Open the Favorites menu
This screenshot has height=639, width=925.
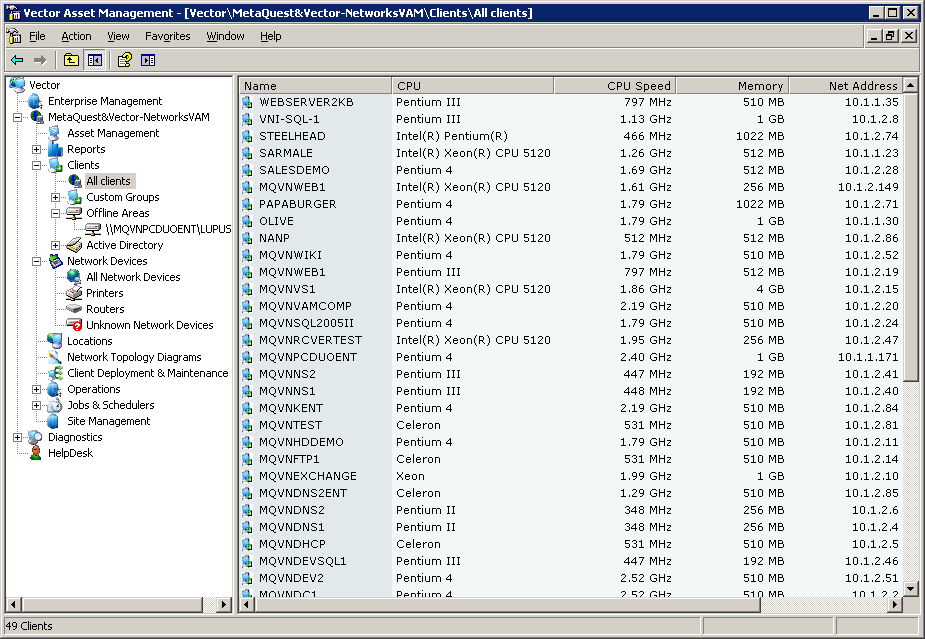[x=167, y=35]
